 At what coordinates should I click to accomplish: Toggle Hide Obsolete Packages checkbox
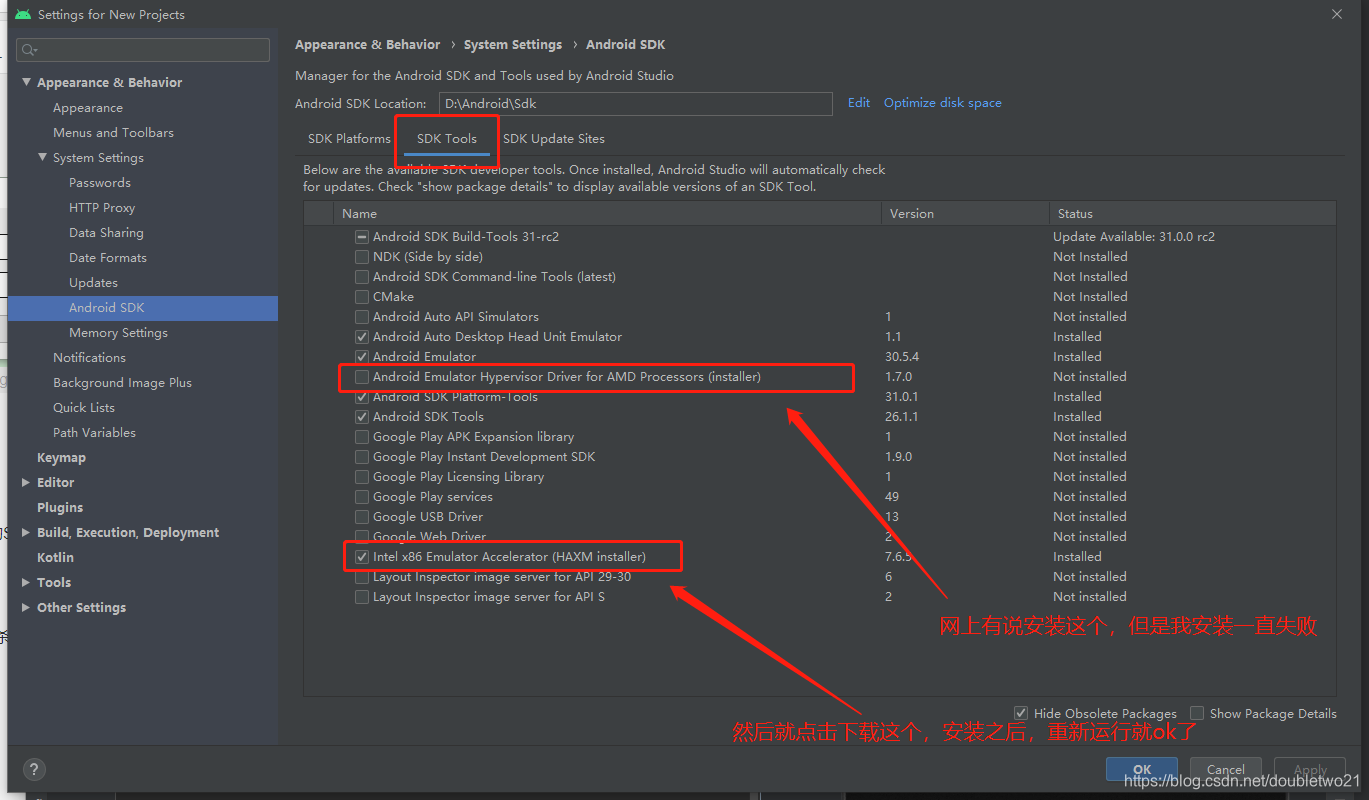(x=1020, y=713)
